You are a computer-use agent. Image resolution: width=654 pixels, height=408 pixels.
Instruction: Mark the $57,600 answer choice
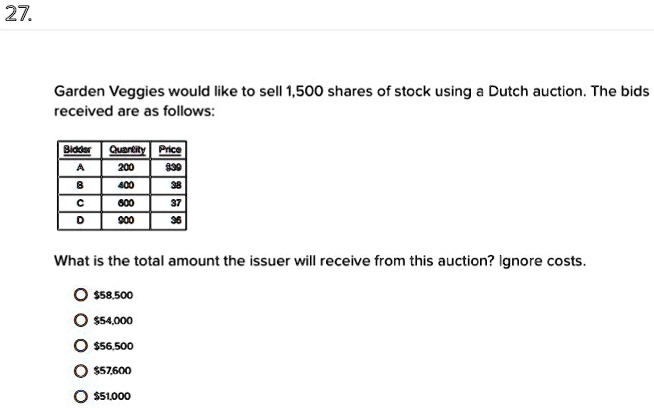coord(80,371)
